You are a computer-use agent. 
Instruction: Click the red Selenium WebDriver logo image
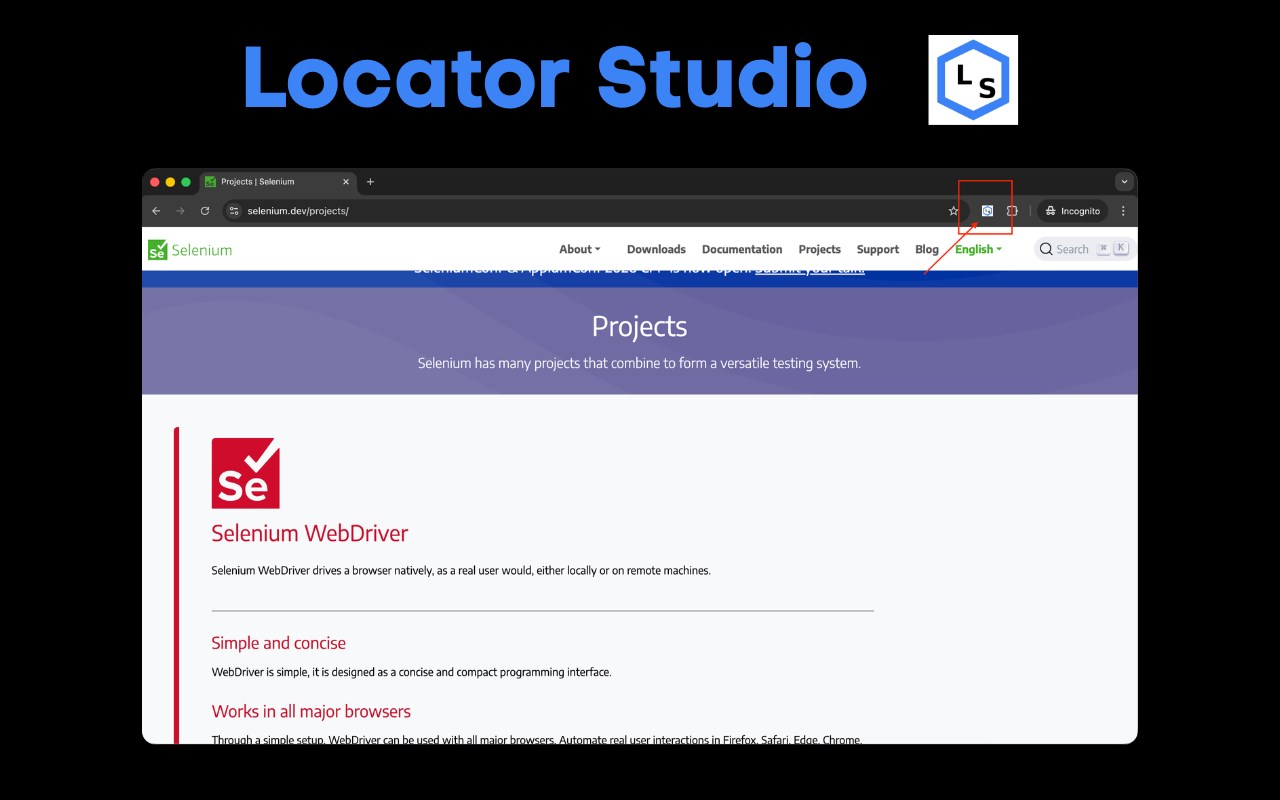(246, 473)
